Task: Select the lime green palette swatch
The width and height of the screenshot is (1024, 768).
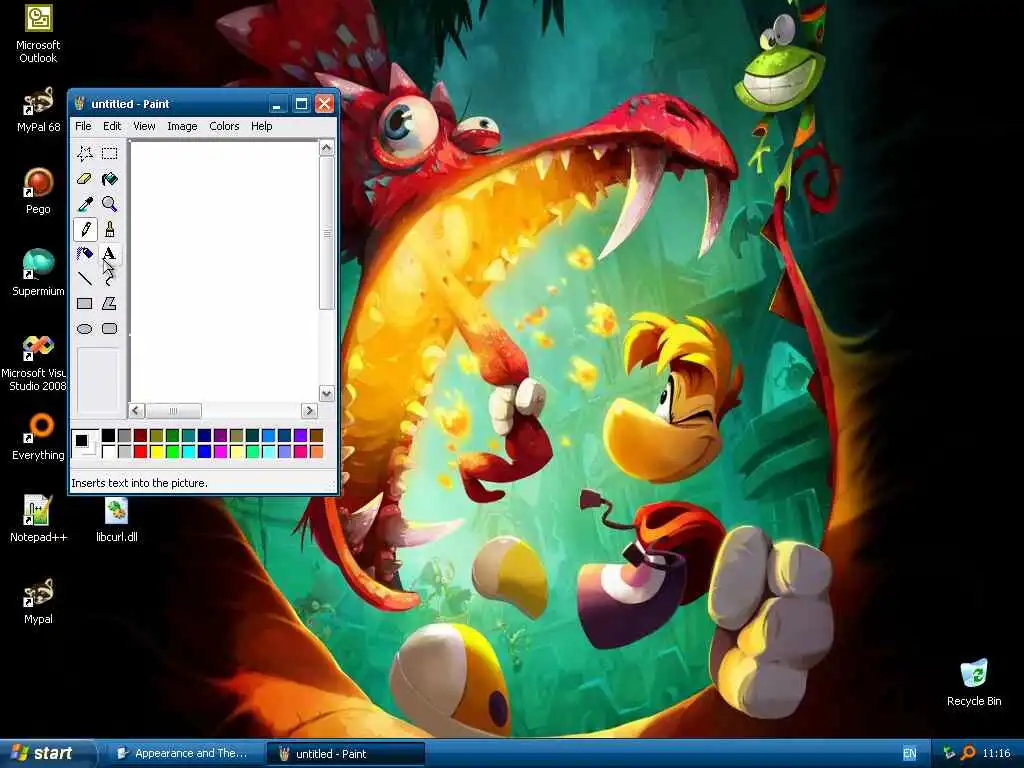Action: pyautogui.click(x=172, y=451)
